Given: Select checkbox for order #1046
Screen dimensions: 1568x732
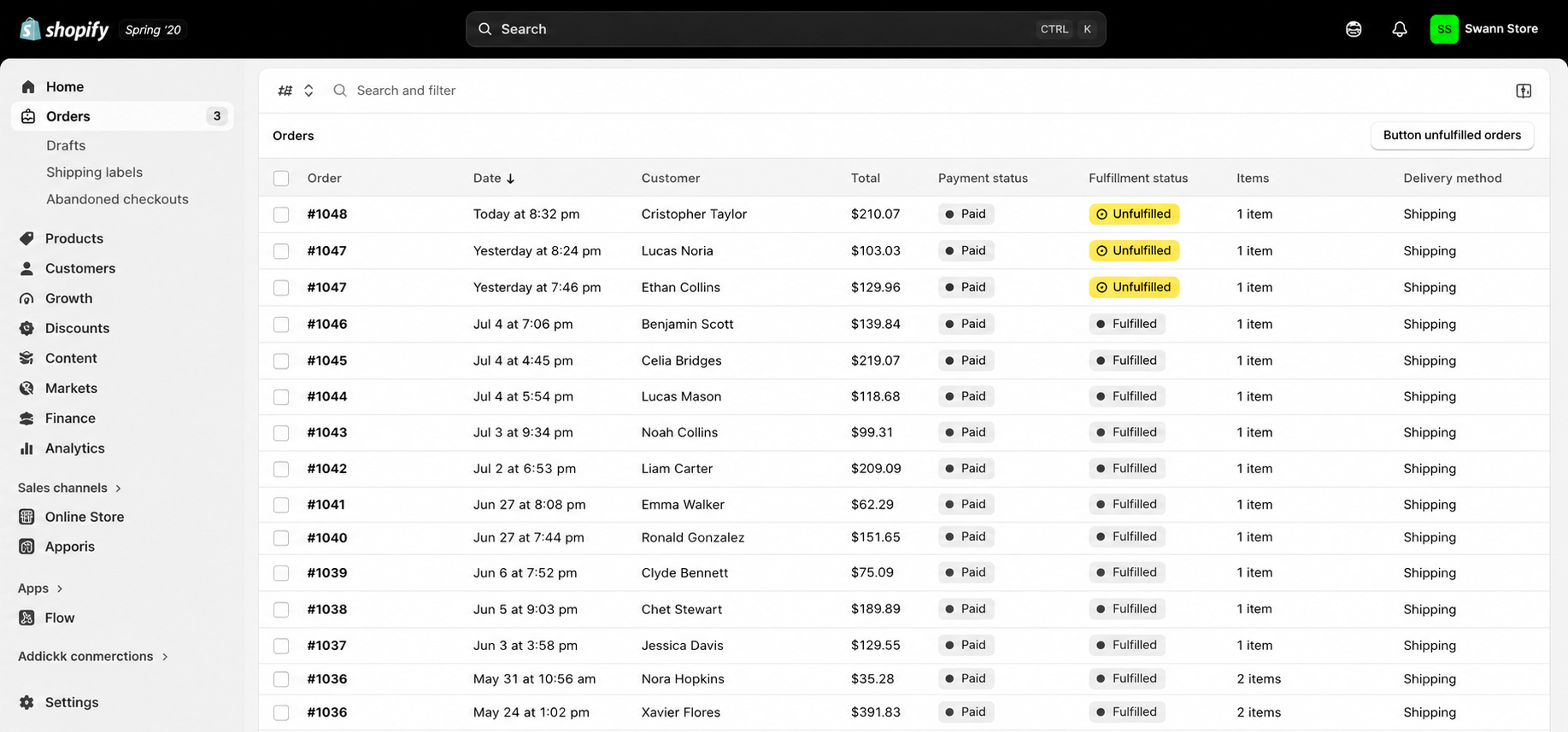Looking at the screenshot, I should coord(281,325).
